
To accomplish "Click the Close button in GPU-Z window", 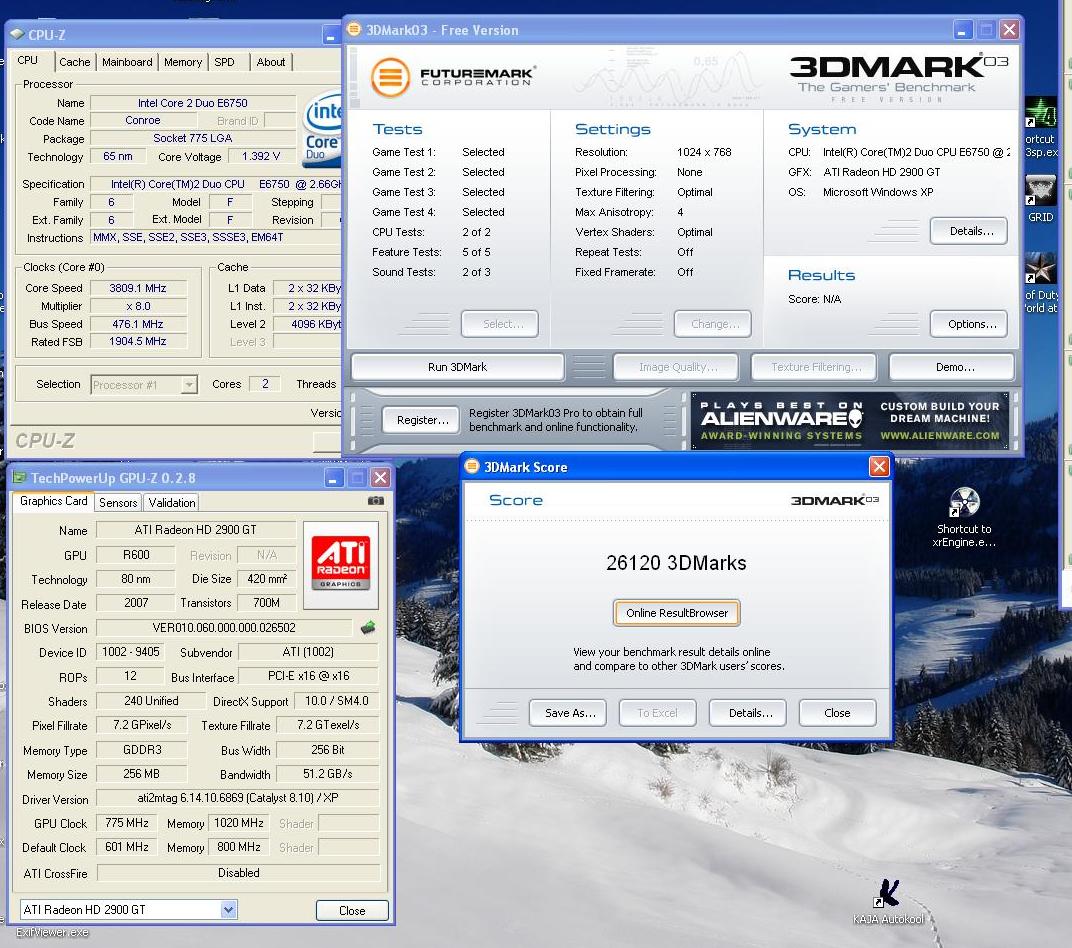I will 352,910.
